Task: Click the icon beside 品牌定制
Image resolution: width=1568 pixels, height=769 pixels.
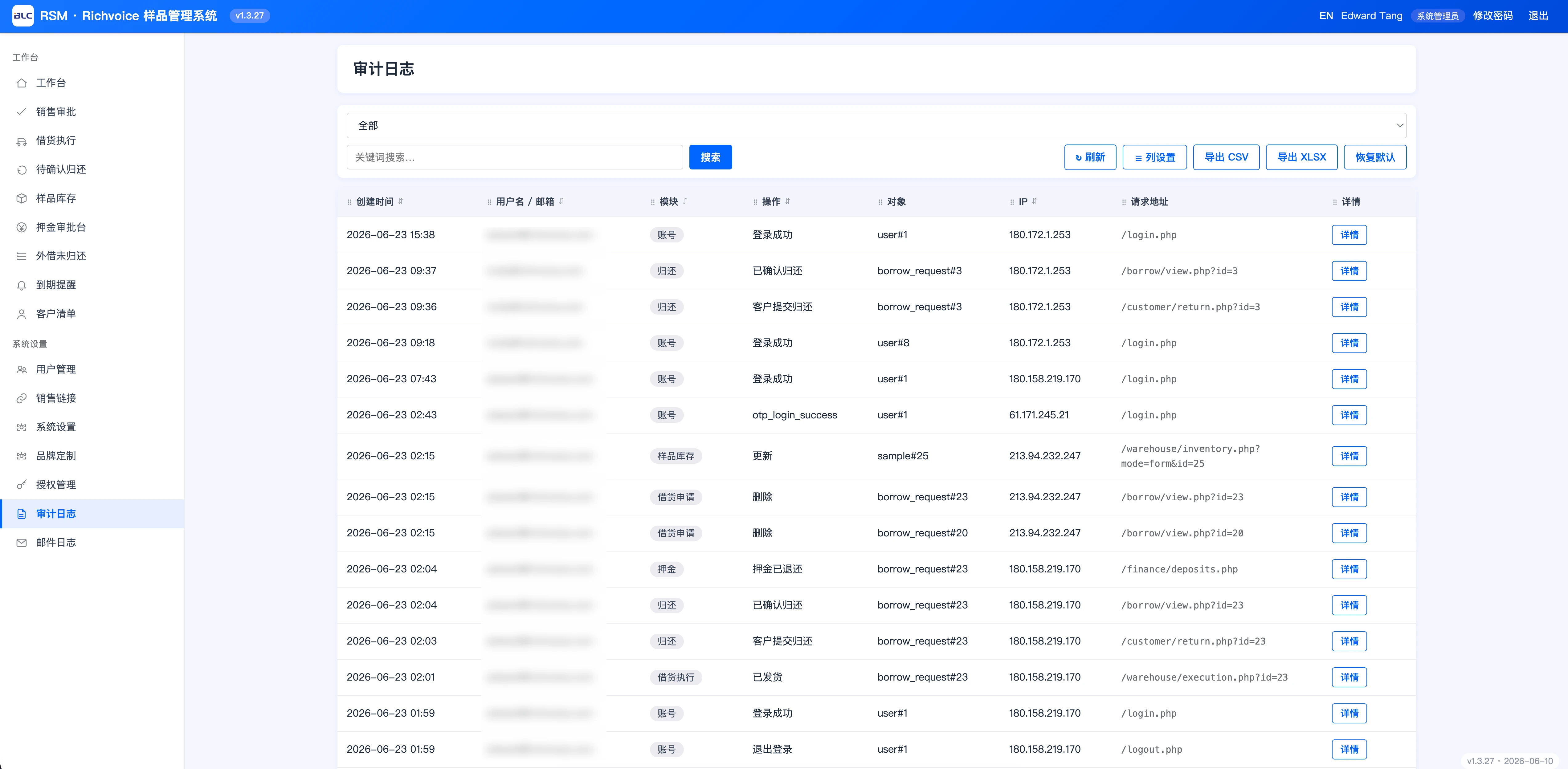Action: (21, 456)
